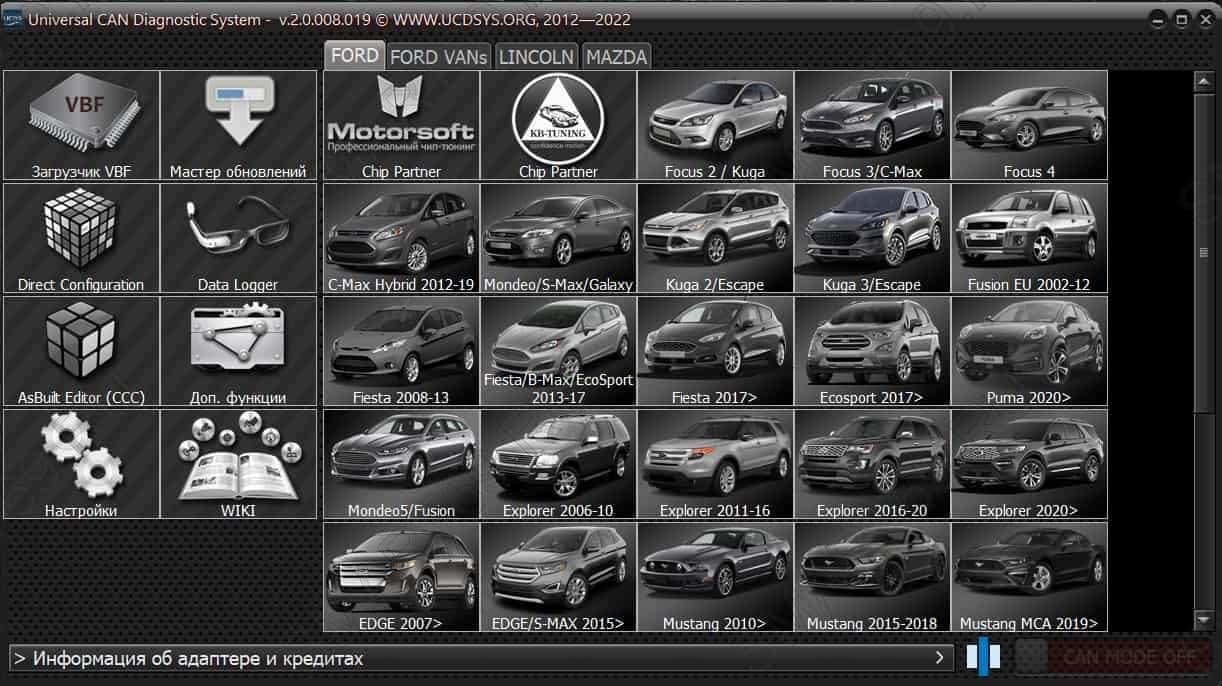Pick the Explorer 2020> model
The height and width of the screenshot is (686, 1222).
click(1029, 464)
